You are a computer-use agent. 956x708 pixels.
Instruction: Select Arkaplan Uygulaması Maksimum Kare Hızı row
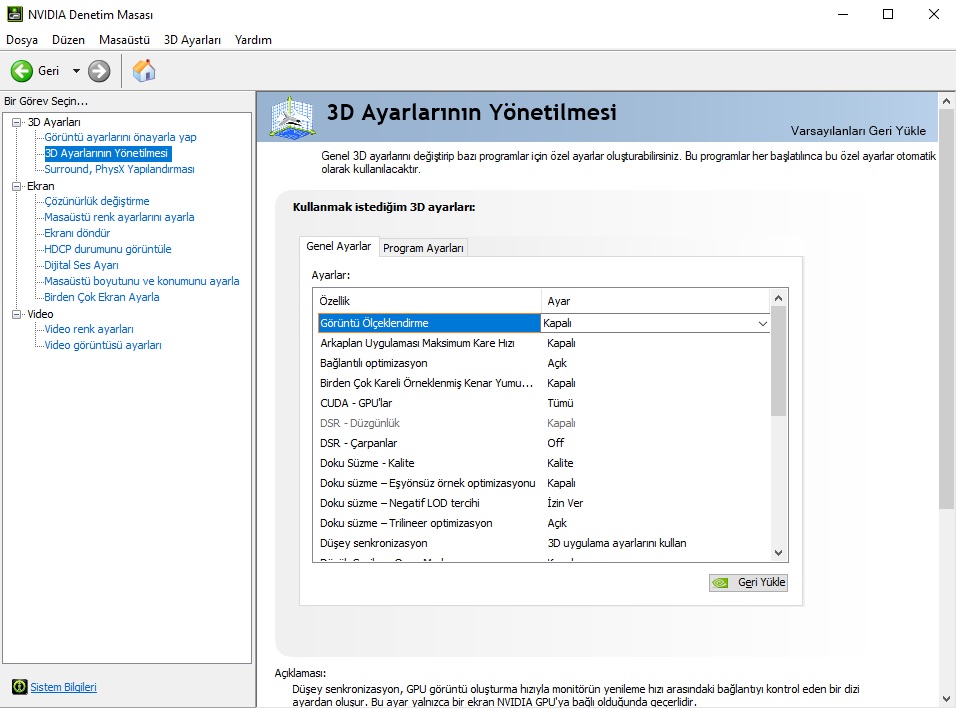point(544,343)
